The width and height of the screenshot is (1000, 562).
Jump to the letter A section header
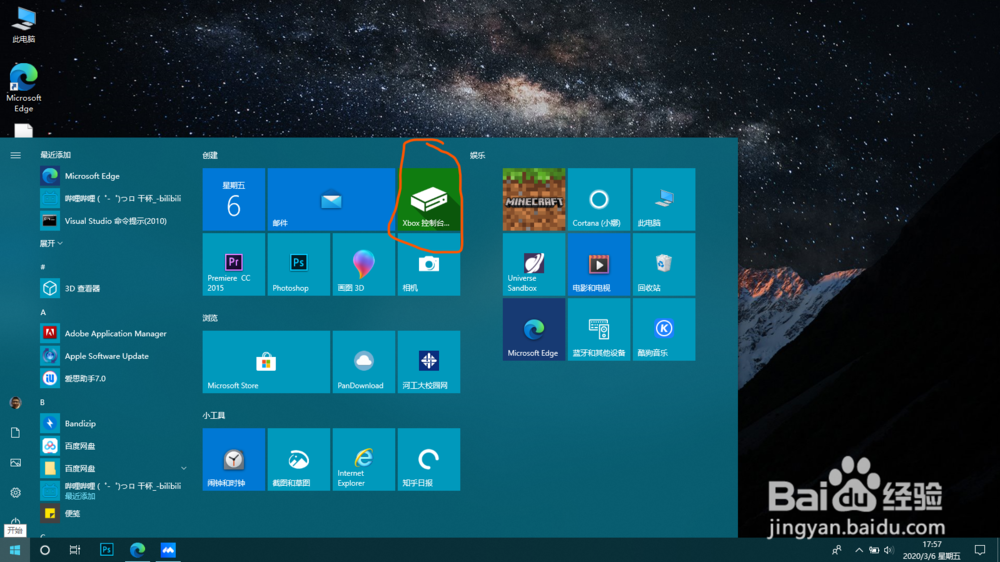click(43, 312)
